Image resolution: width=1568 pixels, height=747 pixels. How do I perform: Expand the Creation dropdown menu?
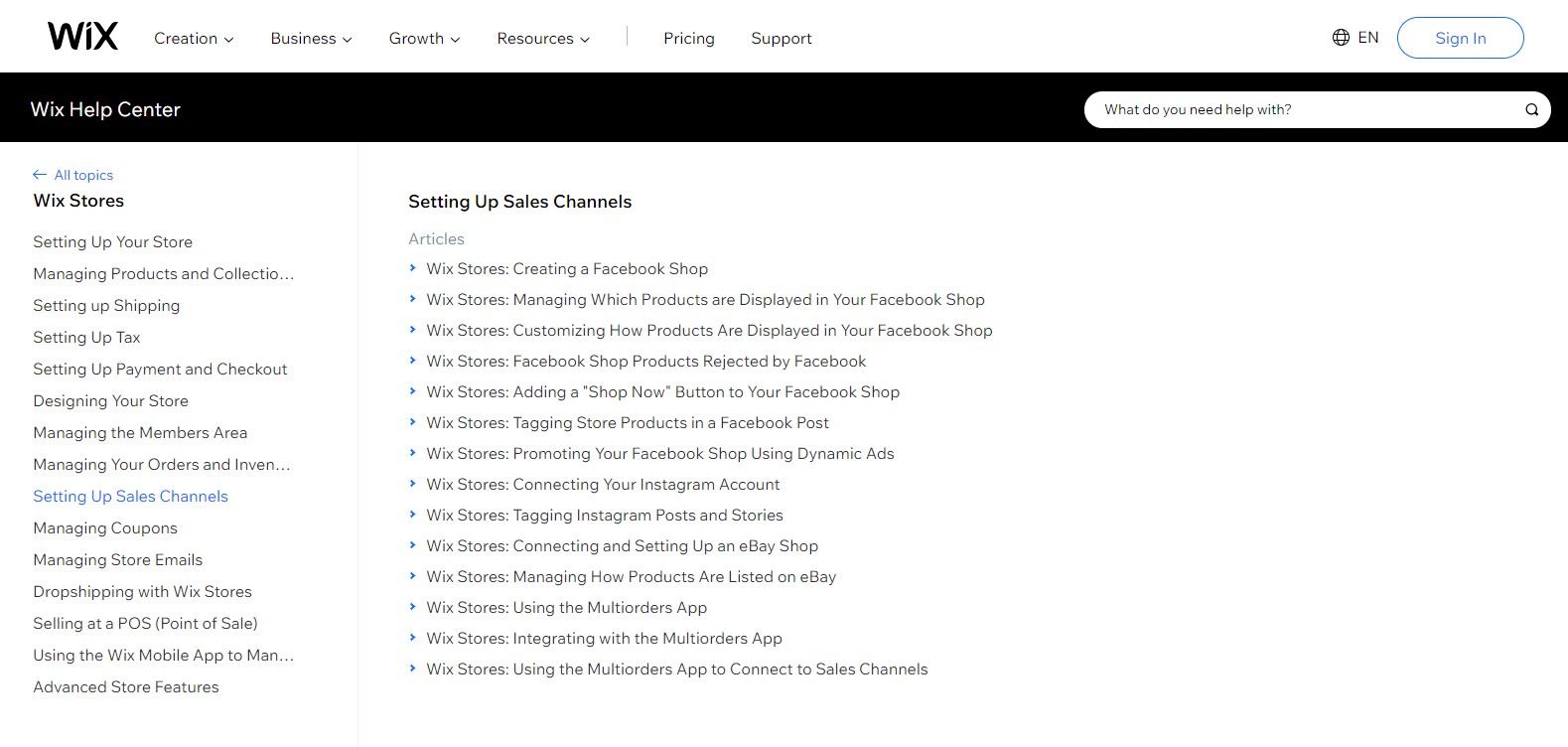(194, 39)
